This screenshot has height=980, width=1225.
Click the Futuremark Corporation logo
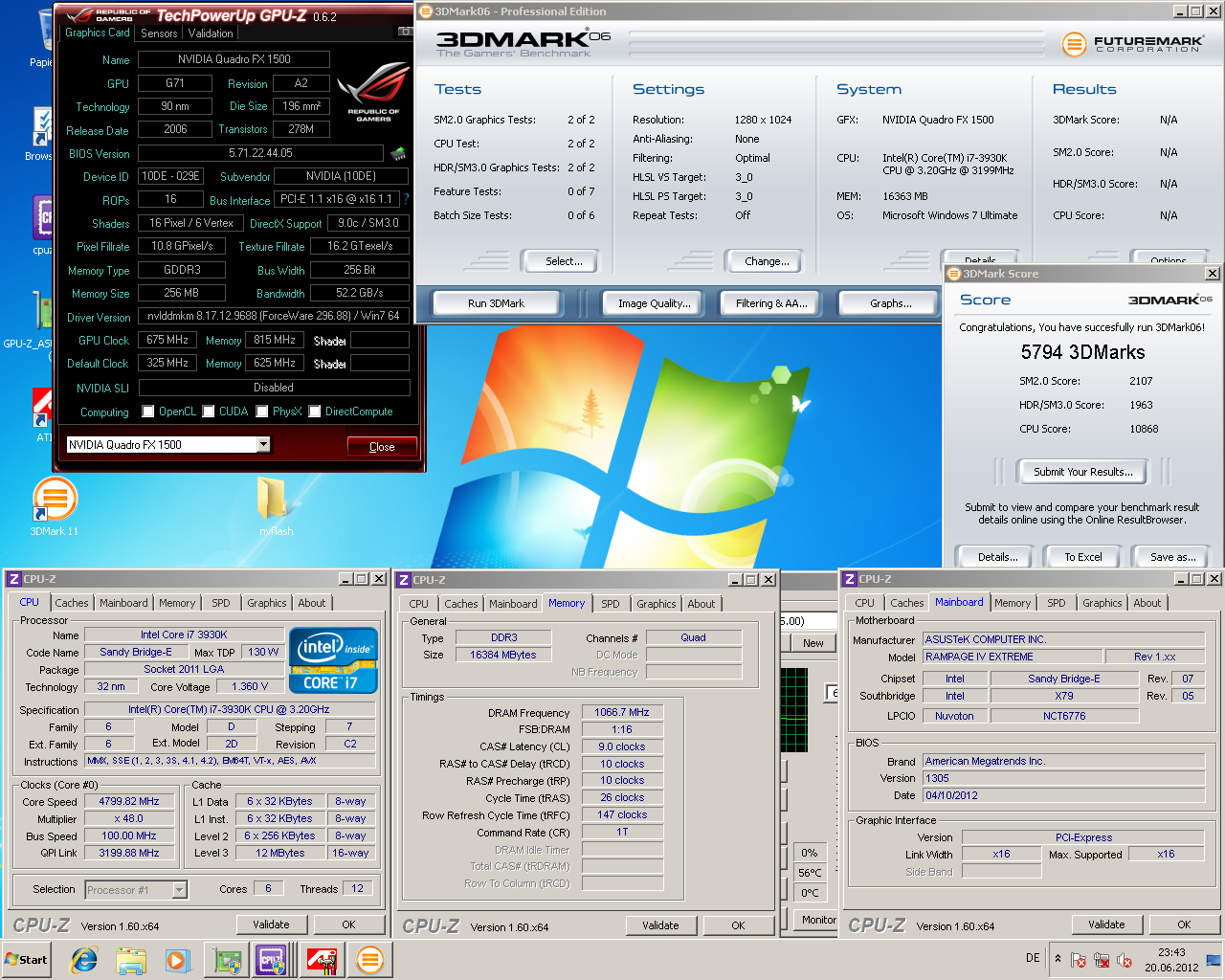pyautogui.click(x=1132, y=44)
